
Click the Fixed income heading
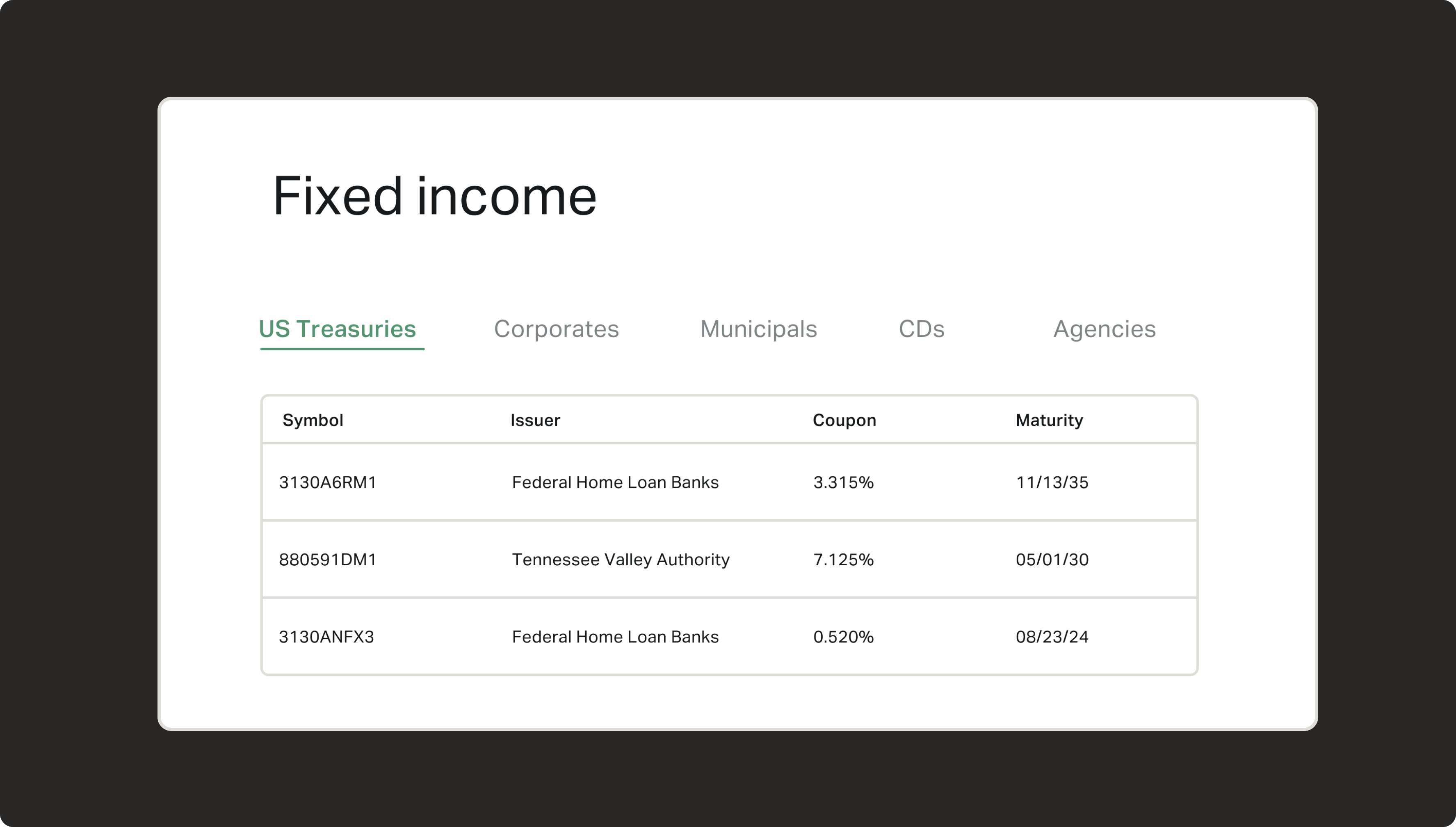(x=435, y=196)
